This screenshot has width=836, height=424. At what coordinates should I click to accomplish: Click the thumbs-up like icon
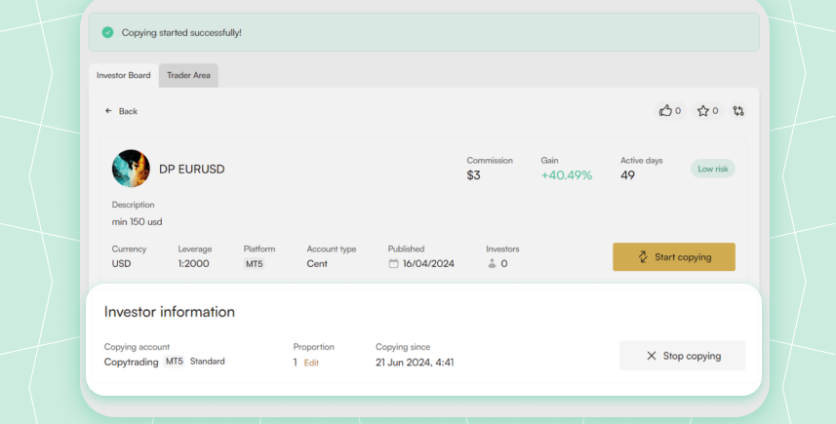[x=665, y=111]
